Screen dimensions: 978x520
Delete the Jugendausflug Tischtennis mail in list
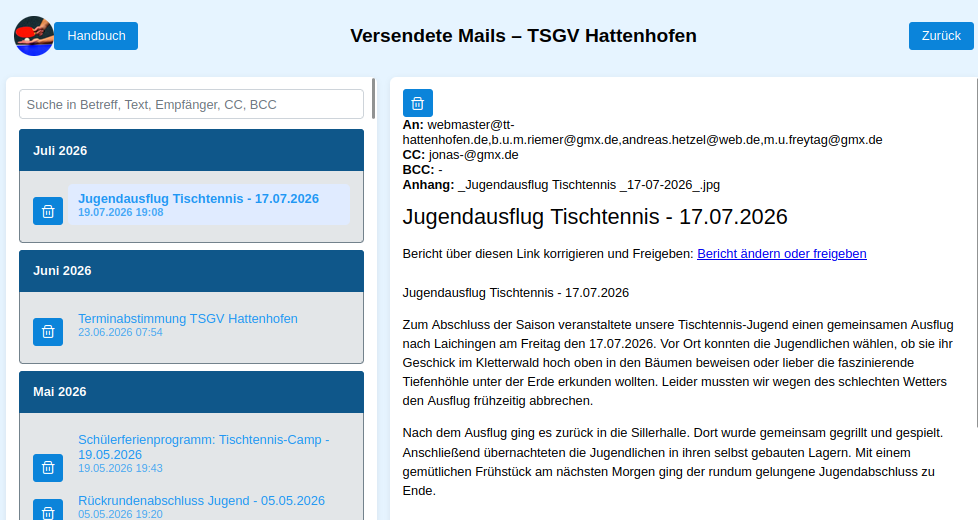click(48, 211)
